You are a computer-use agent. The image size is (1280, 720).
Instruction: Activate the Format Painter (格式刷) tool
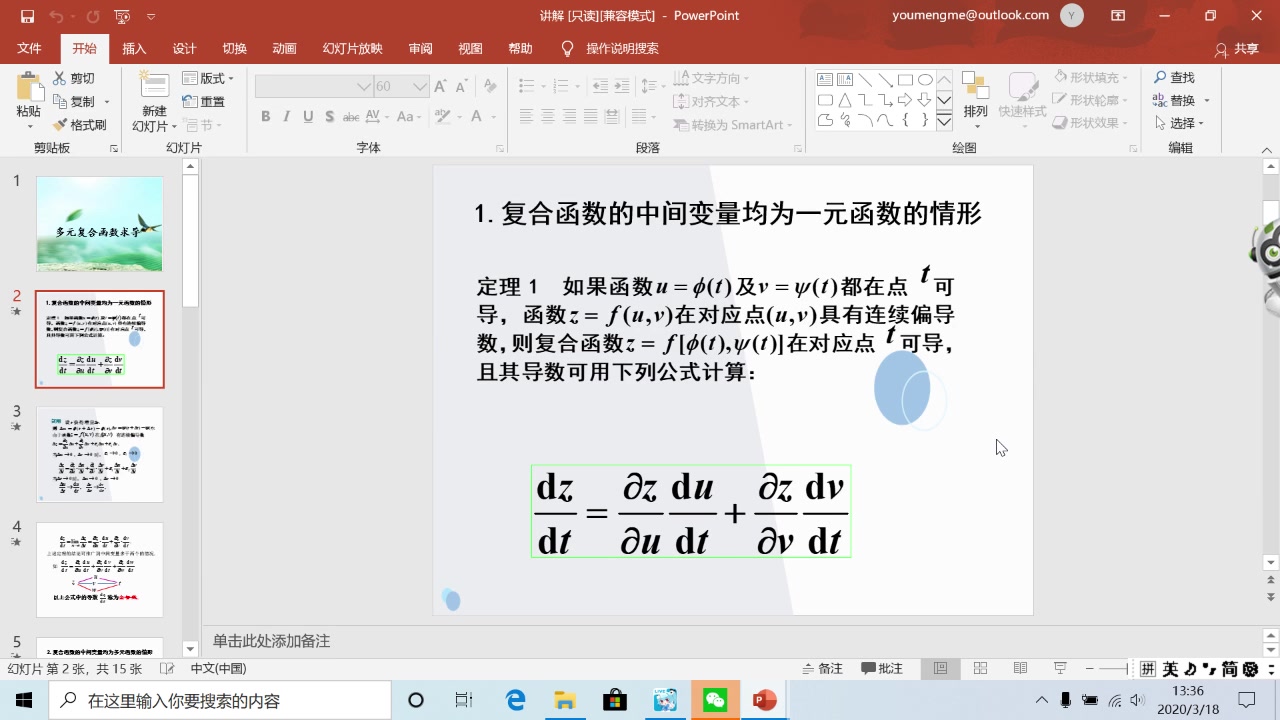pos(81,124)
